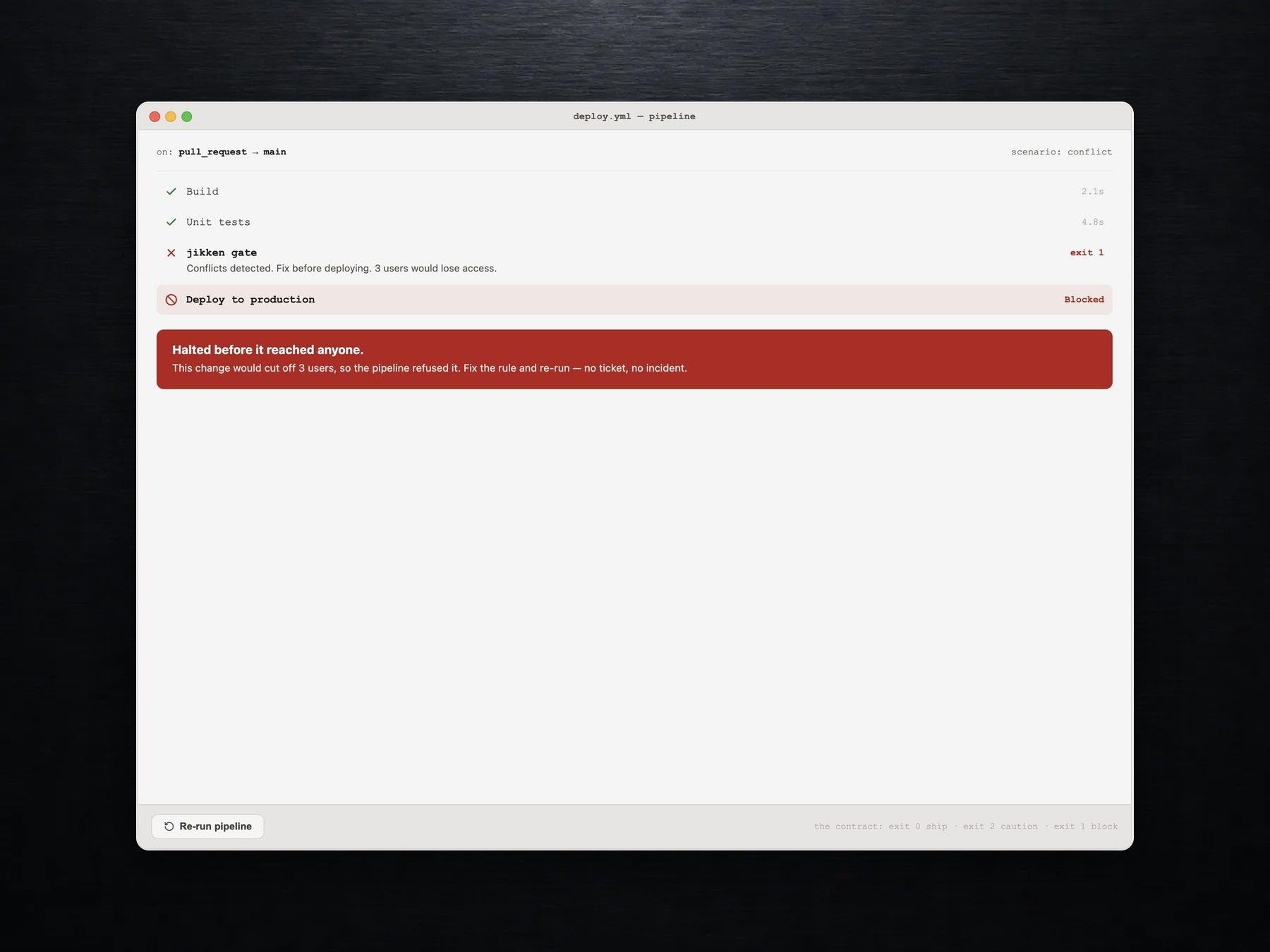The height and width of the screenshot is (952, 1270).
Task: Click the red banner description sentence
Action: [430, 368]
